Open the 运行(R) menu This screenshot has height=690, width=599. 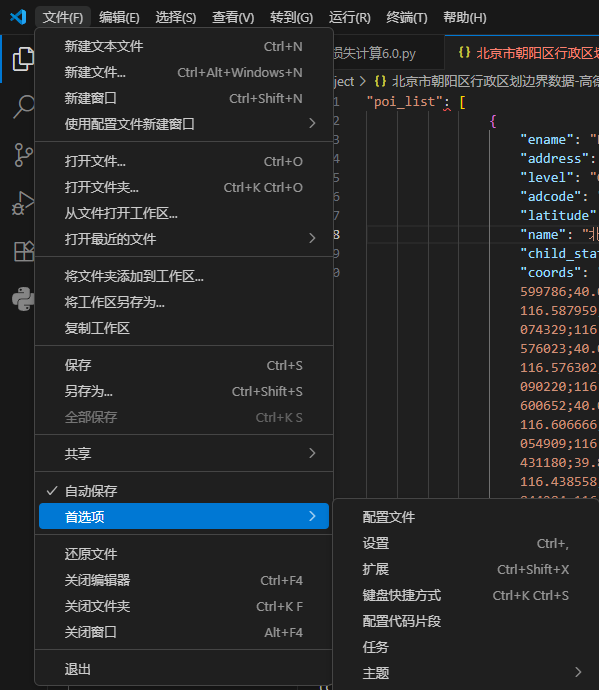click(349, 18)
